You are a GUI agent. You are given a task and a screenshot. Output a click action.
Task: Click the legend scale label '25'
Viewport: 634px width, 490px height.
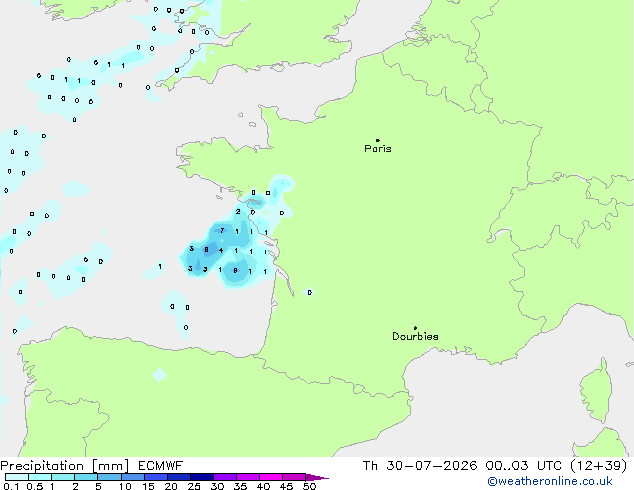pos(194,486)
